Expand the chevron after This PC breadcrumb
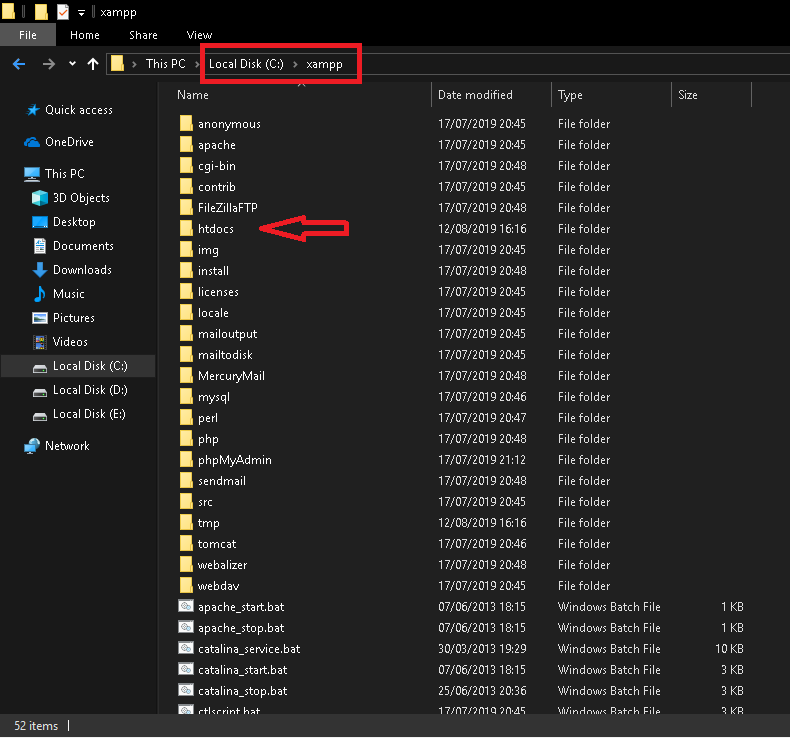Image resolution: width=790 pixels, height=738 pixels. pyautogui.click(x=197, y=64)
